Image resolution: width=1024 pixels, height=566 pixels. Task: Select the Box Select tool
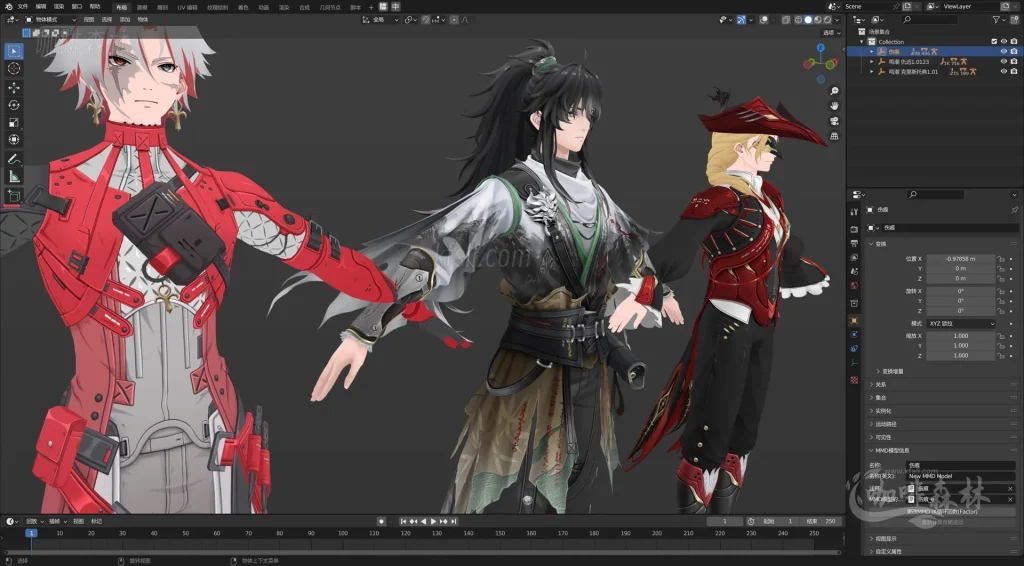(14, 51)
